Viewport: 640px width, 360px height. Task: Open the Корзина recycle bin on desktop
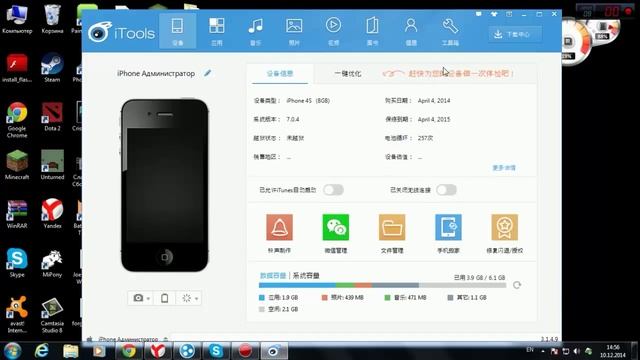[x=52, y=19]
